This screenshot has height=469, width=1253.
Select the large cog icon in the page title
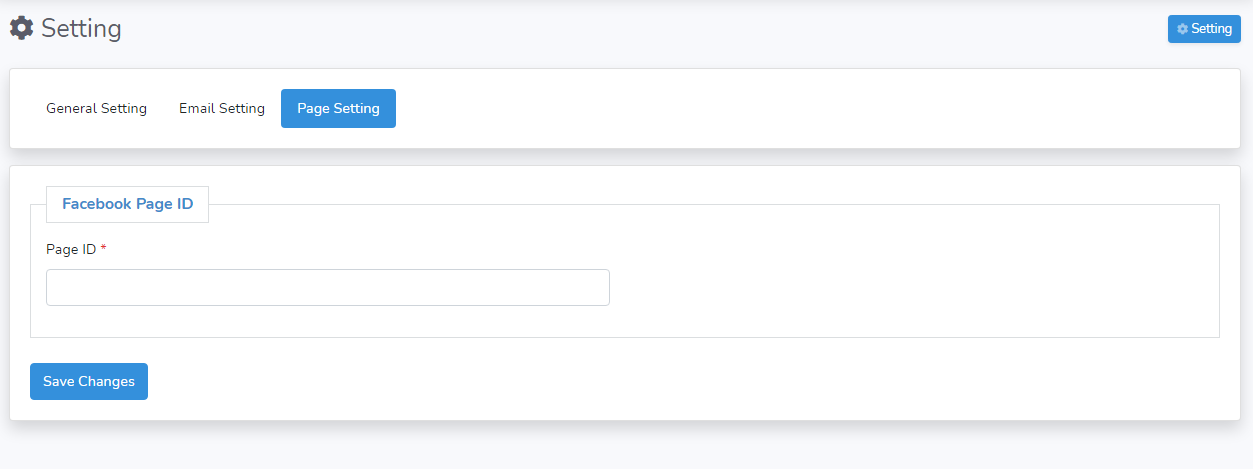pyautogui.click(x=21, y=28)
